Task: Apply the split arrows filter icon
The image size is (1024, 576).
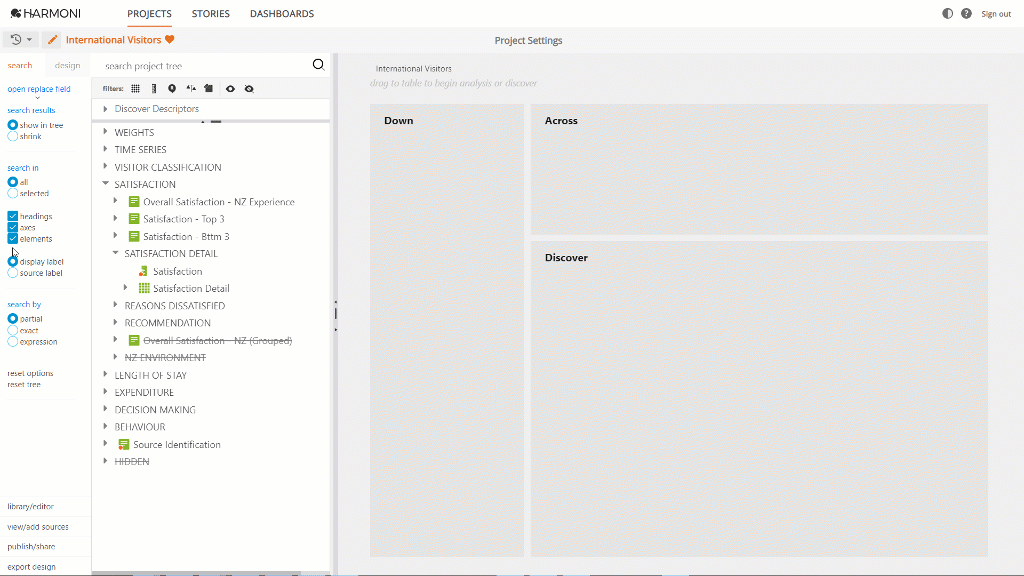Action: (x=191, y=89)
